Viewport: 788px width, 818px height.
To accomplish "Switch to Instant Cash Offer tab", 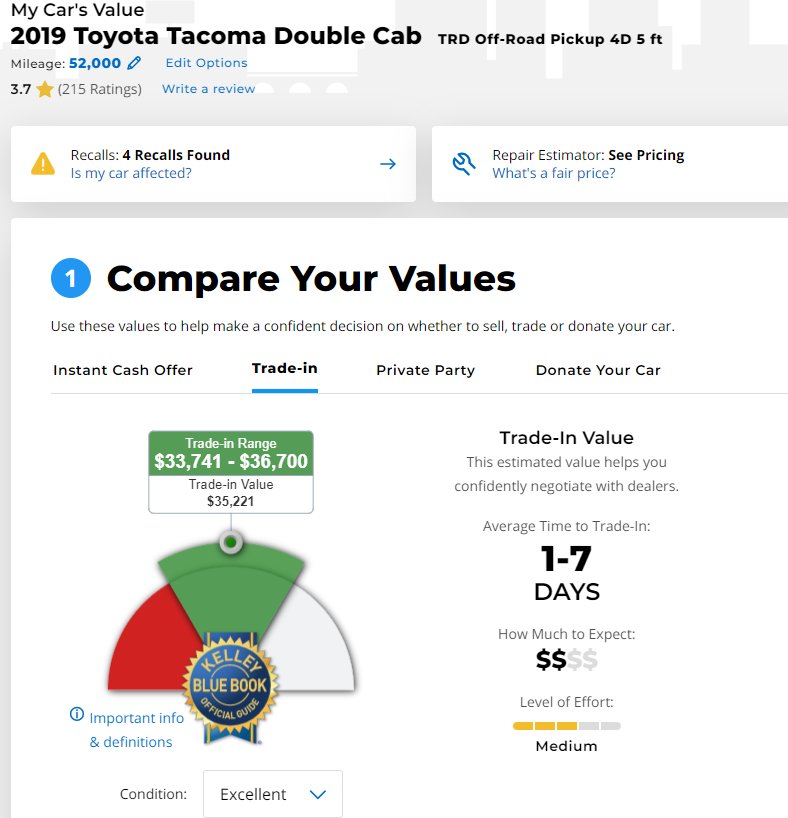I will [x=123, y=370].
